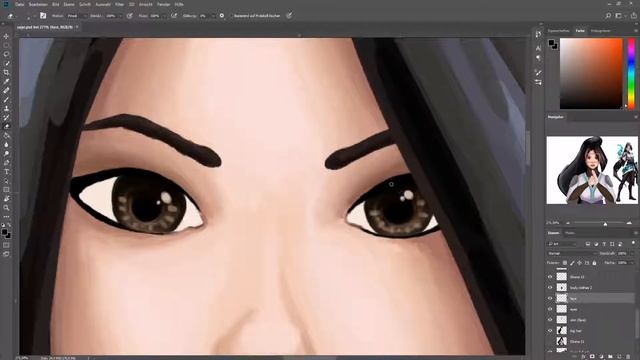Hide the skin (face) layer
This screenshot has height=360, width=640.
point(550,320)
